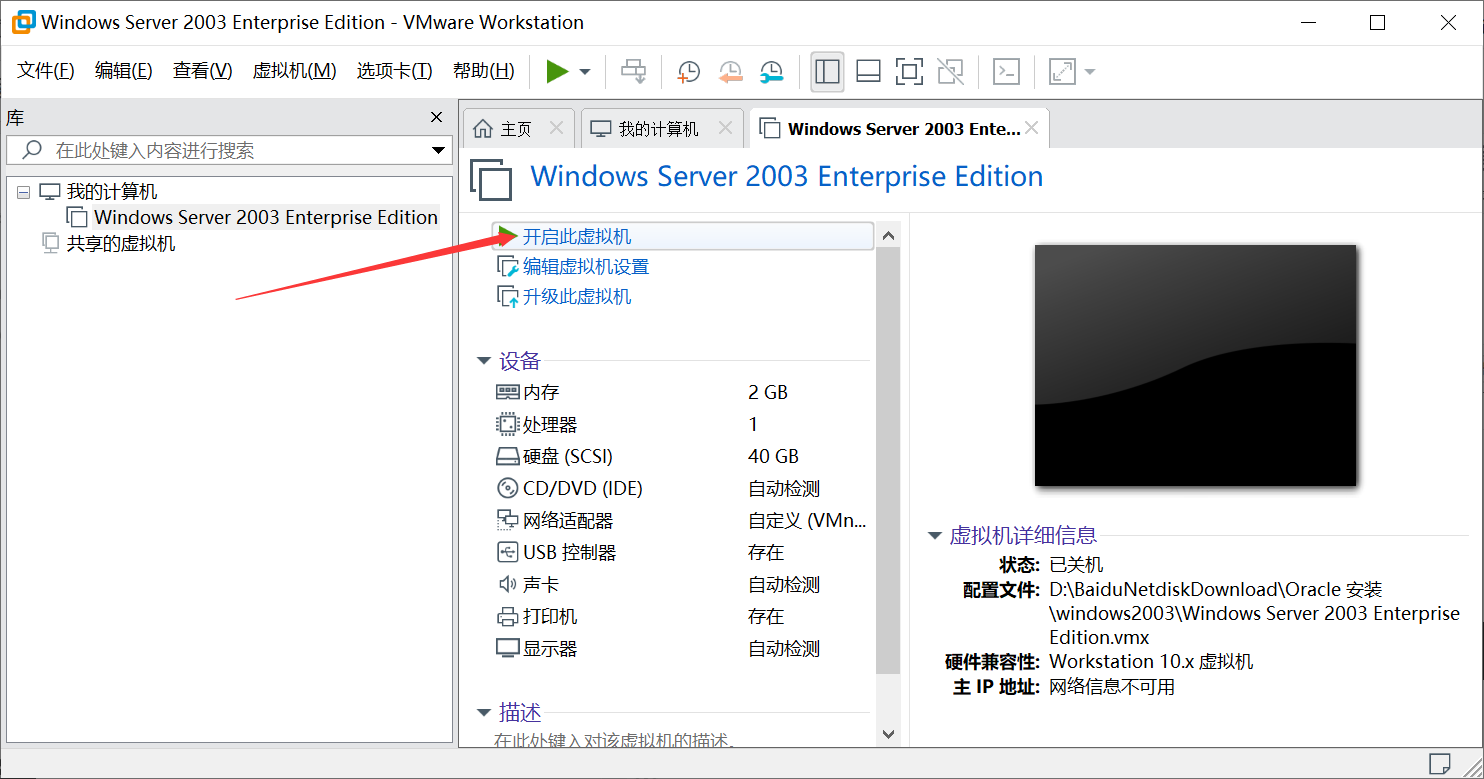Image resolution: width=1484 pixels, height=779 pixels.
Task: Click the 2 GB memory value
Action: pos(768,392)
